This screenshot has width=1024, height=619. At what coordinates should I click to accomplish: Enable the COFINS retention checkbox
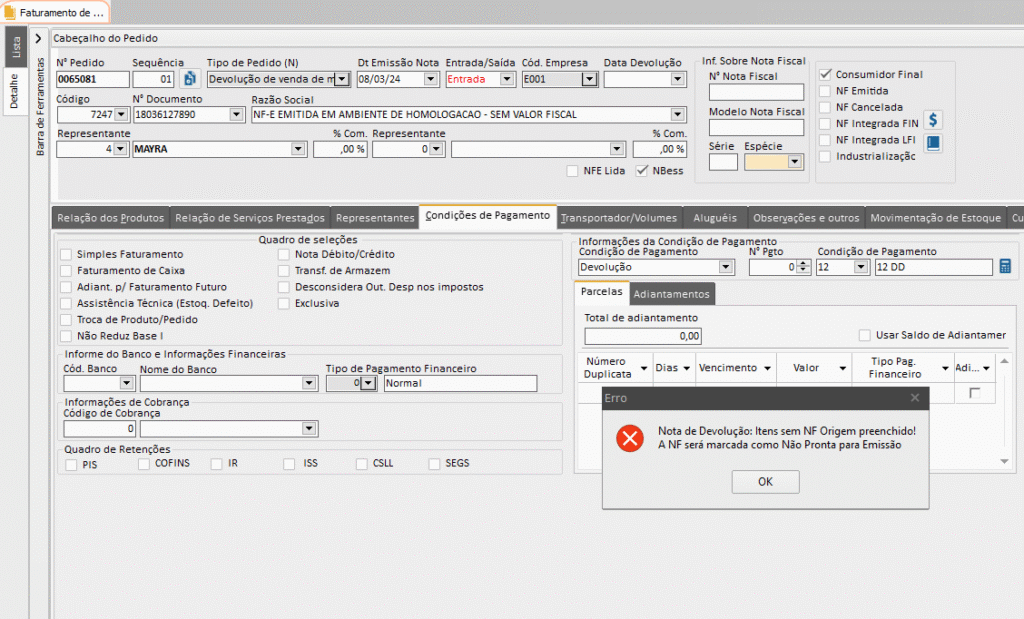pyautogui.click(x=144, y=464)
